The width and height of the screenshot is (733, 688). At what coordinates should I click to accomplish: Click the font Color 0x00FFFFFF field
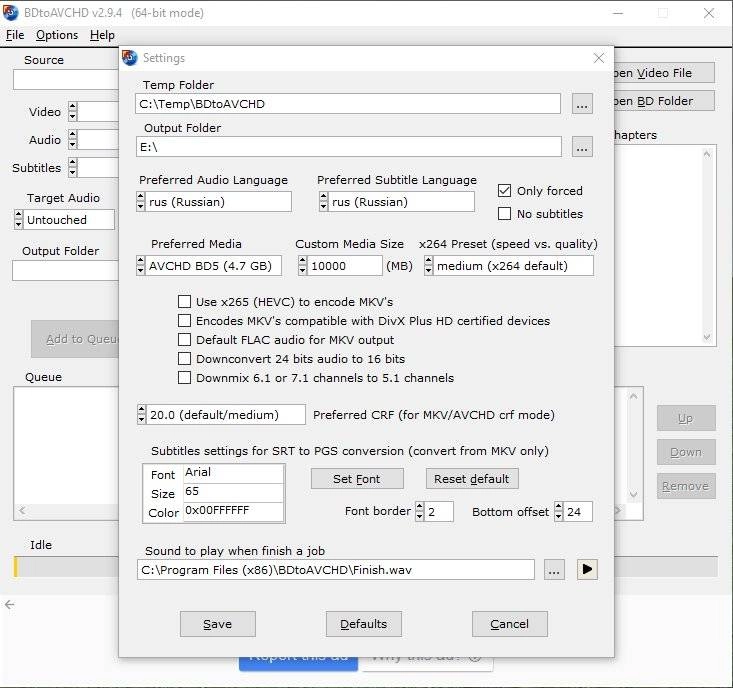(233, 510)
